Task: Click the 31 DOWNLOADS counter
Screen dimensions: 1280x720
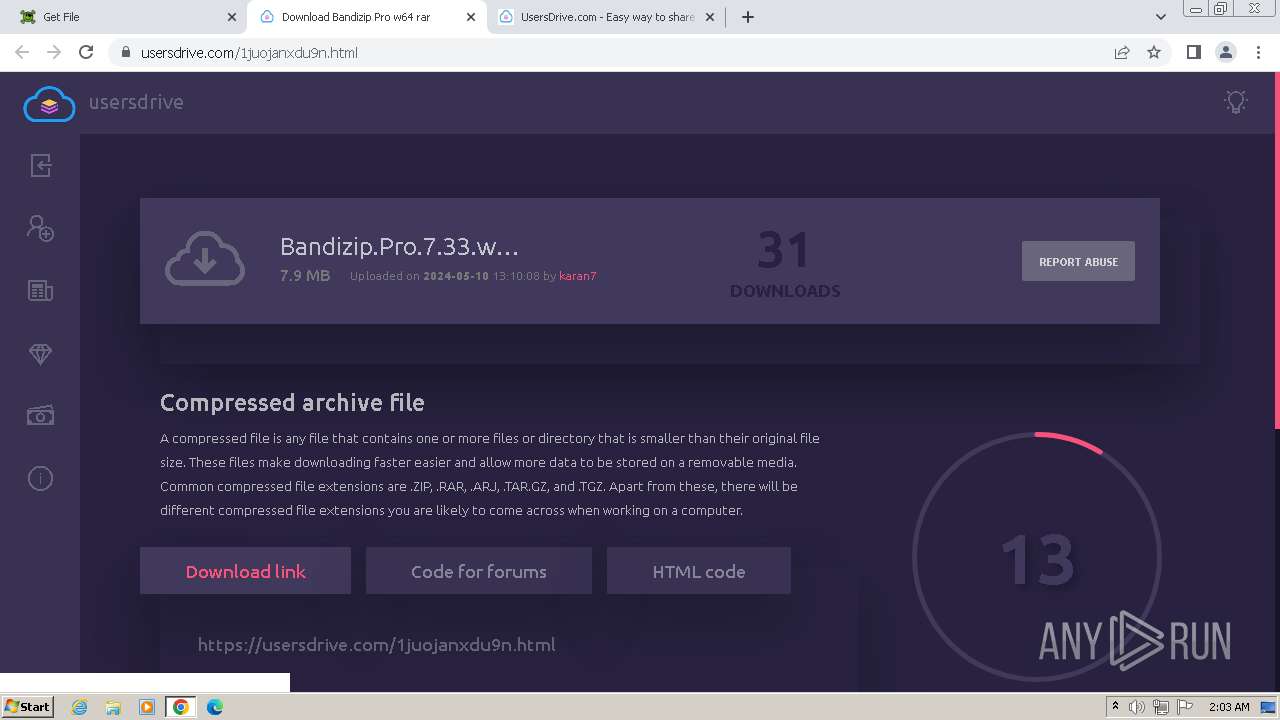Action: tap(785, 265)
